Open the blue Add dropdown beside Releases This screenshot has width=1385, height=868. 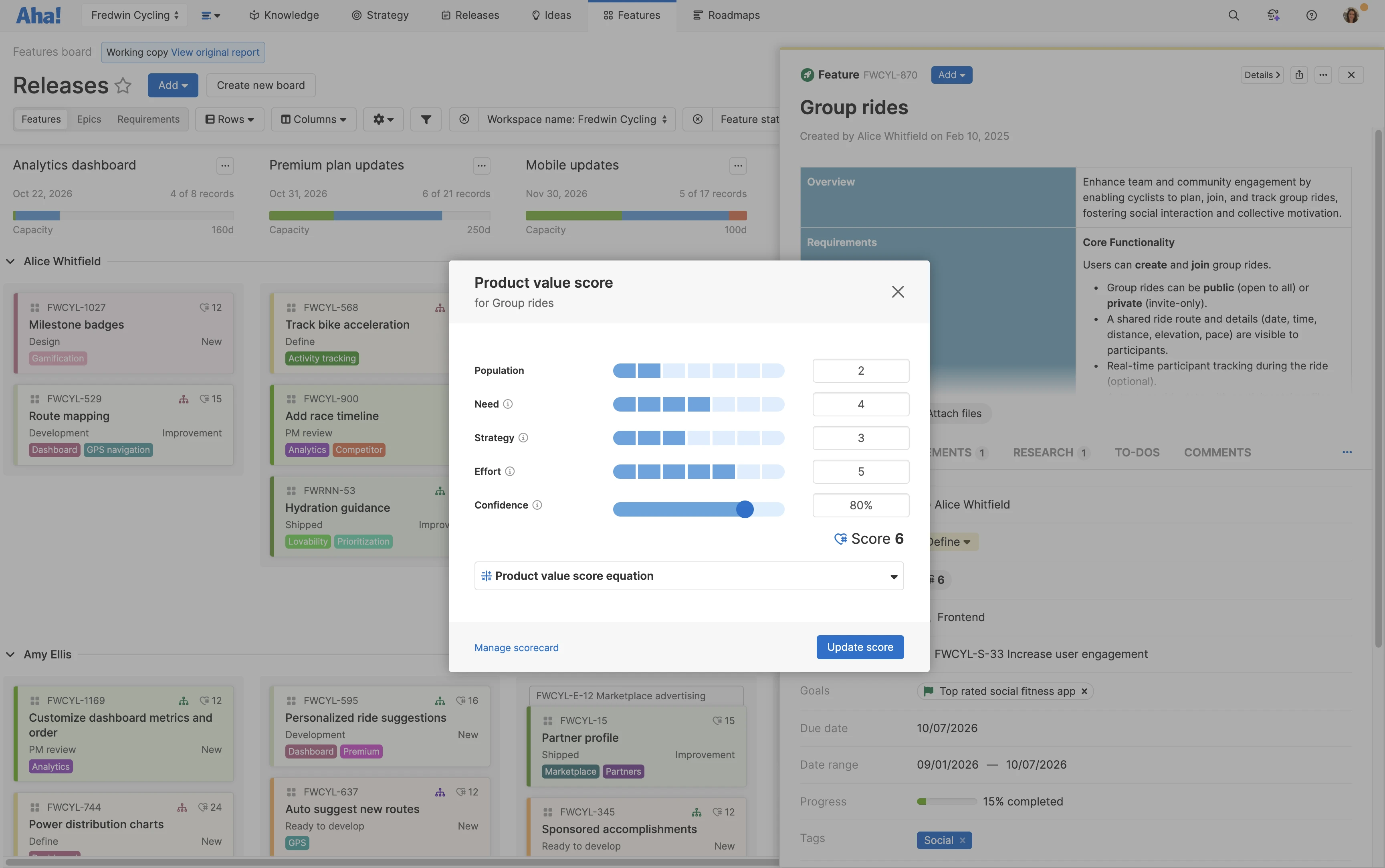[173, 85]
